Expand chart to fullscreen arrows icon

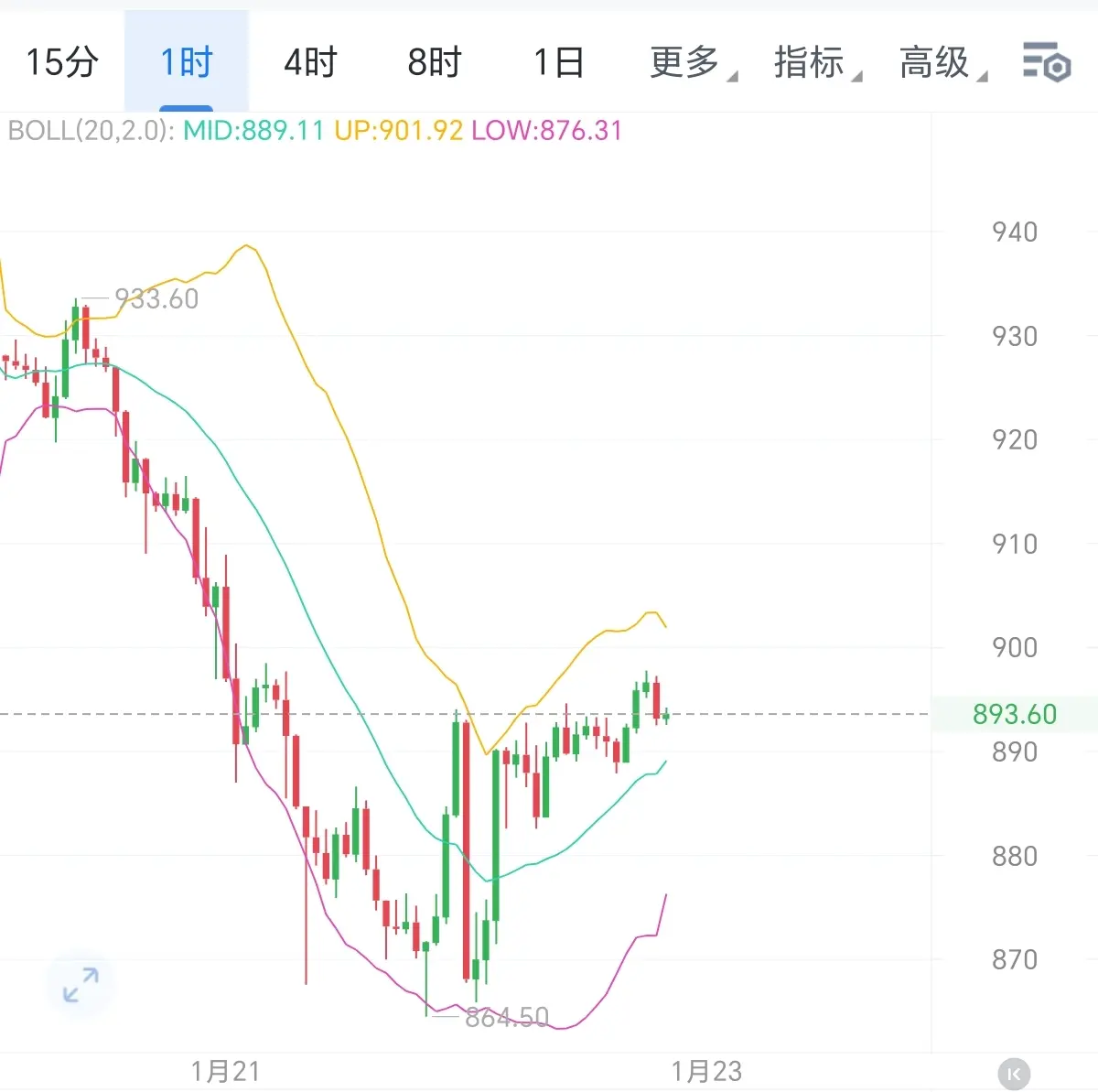coord(81,985)
